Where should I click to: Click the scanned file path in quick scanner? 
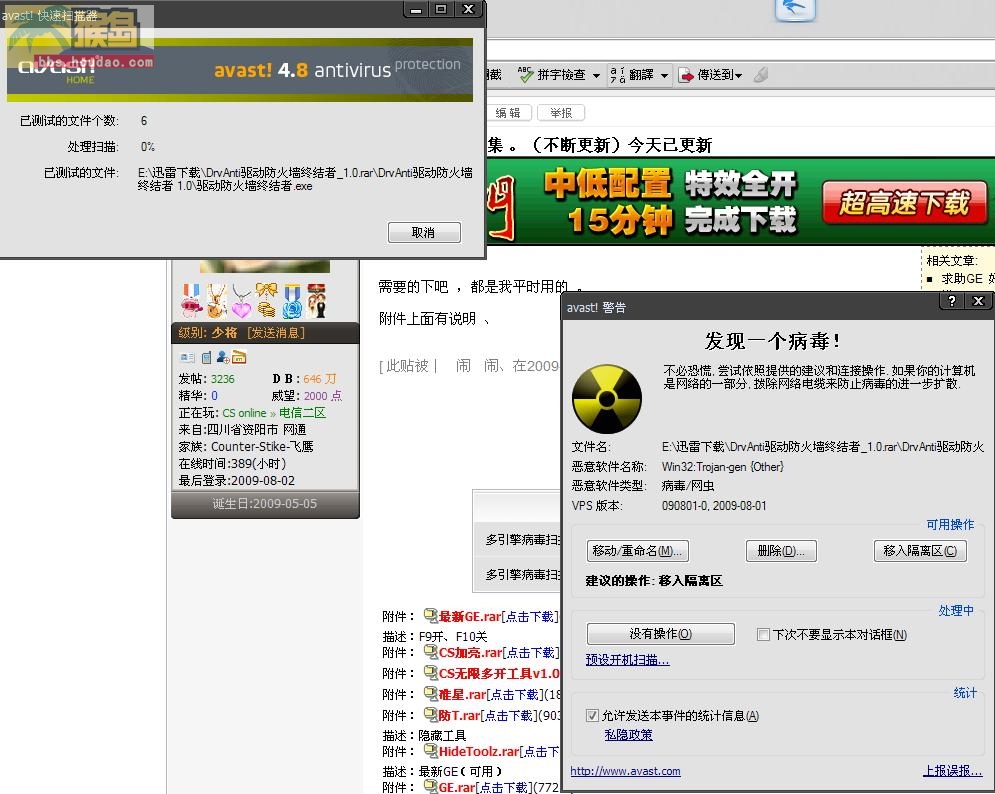pyautogui.click(x=305, y=179)
